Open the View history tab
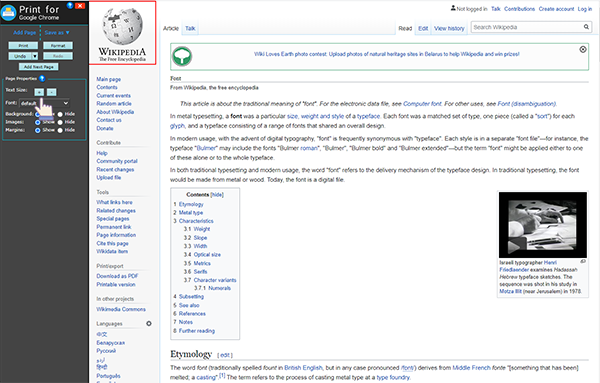The height and width of the screenshot is (383, 600). [x=449, y=28]
